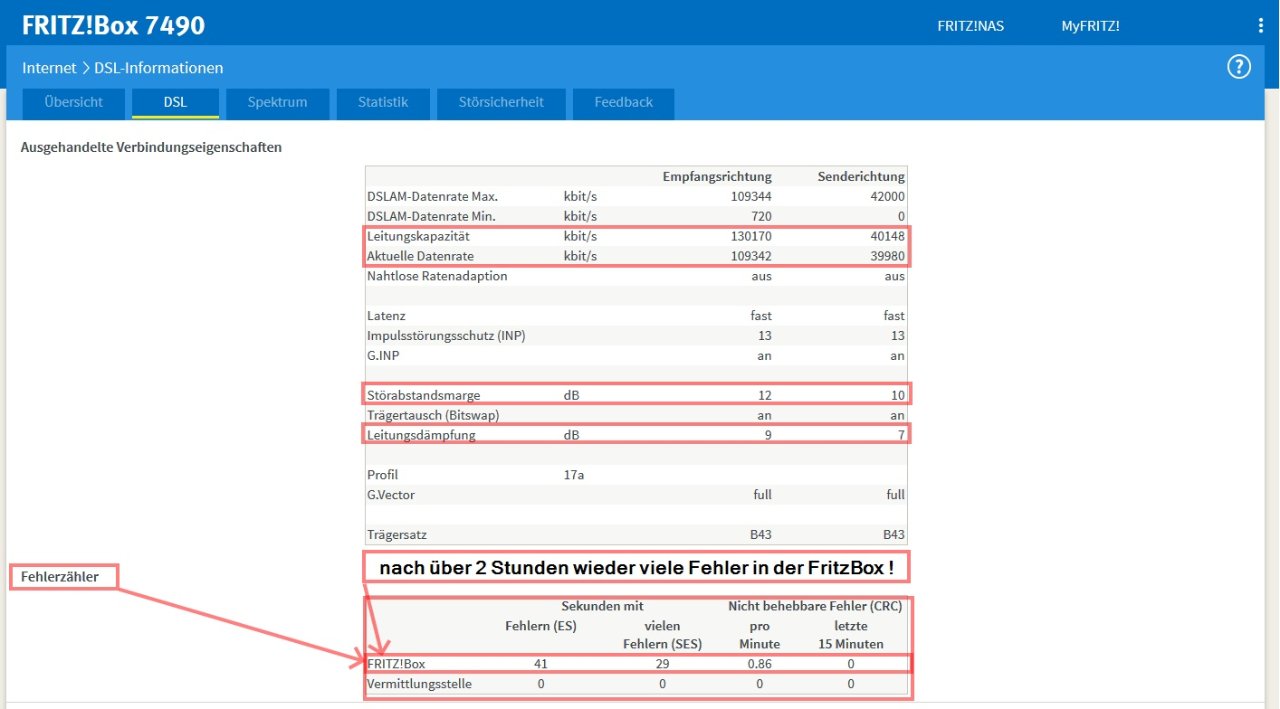Click the value 109344 in Empfangsrichtung
This screenshot has width=1280, height=709.
[751, 196]
